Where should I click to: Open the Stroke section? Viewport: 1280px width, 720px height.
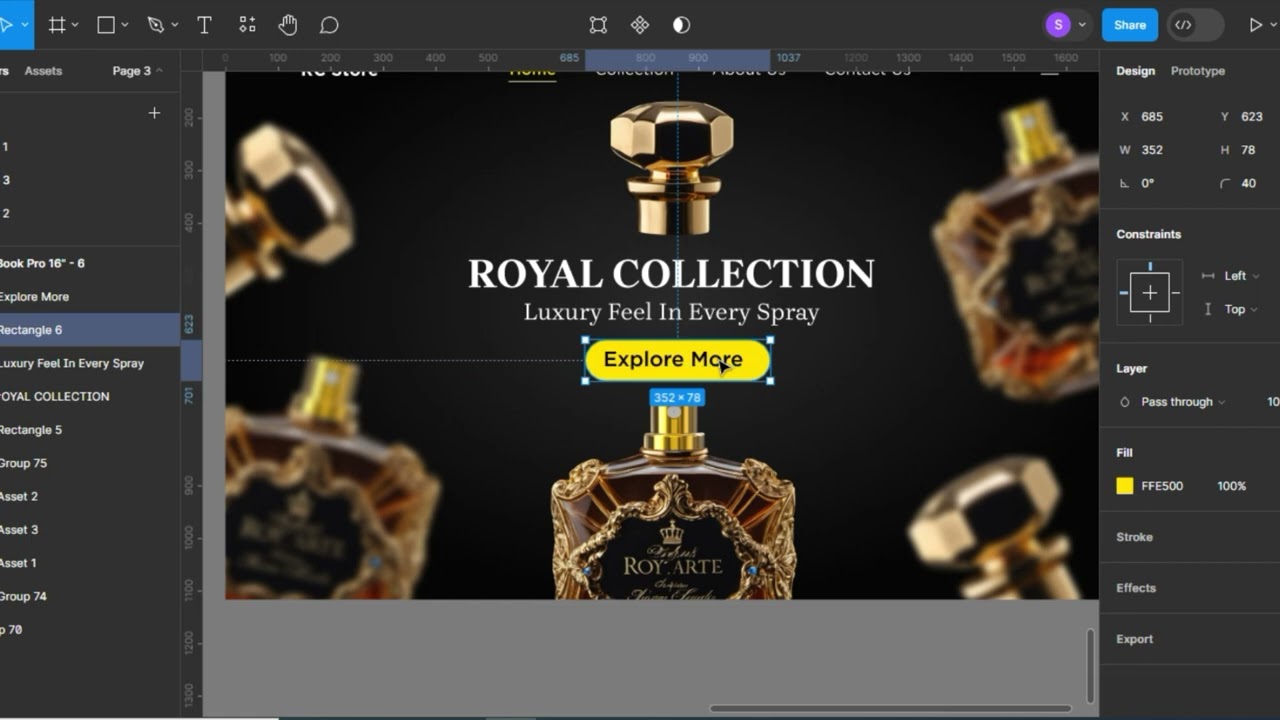tap(1134, 537)
